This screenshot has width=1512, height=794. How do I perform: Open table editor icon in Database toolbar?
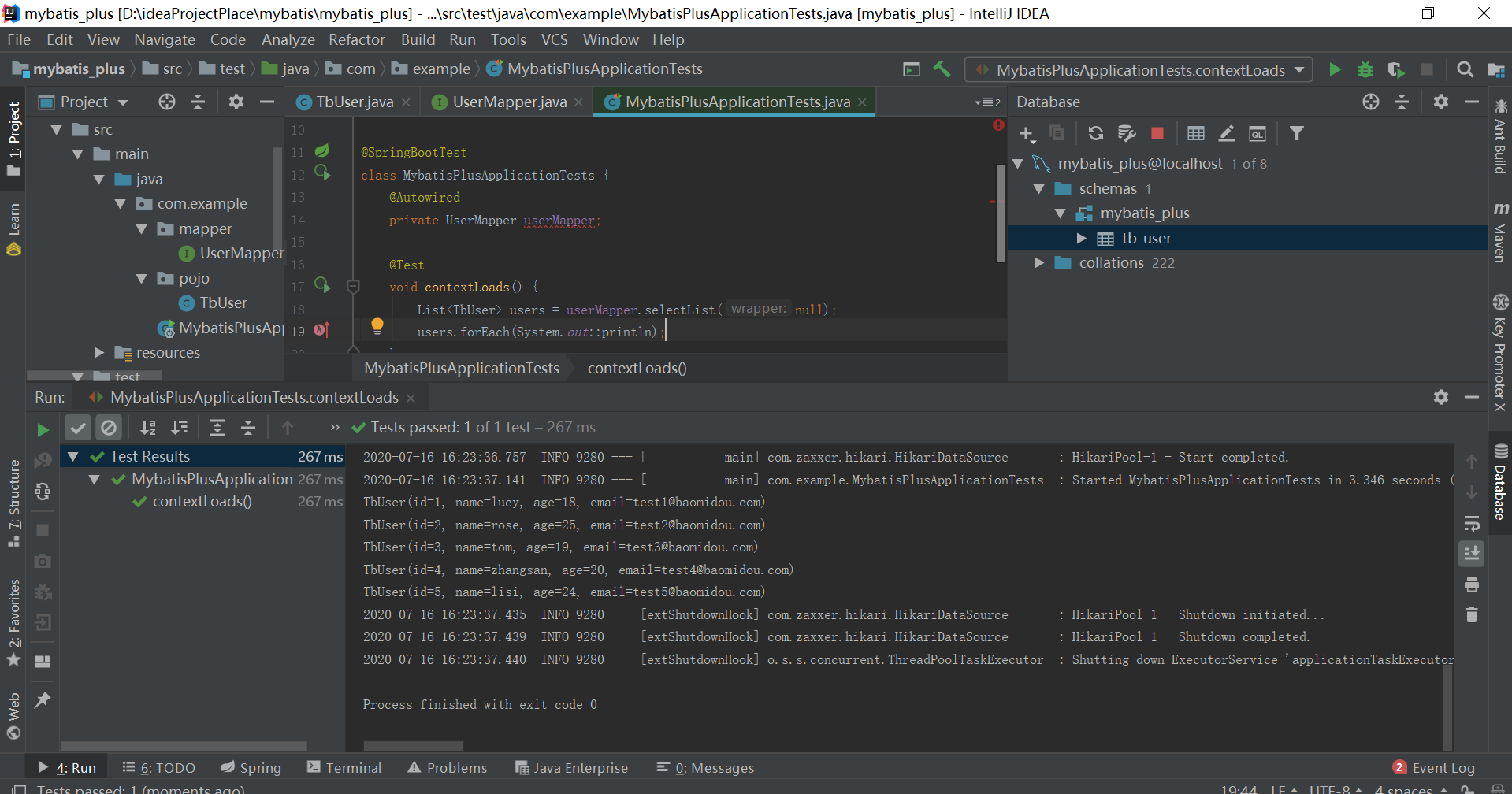[x=1196, y=134]
